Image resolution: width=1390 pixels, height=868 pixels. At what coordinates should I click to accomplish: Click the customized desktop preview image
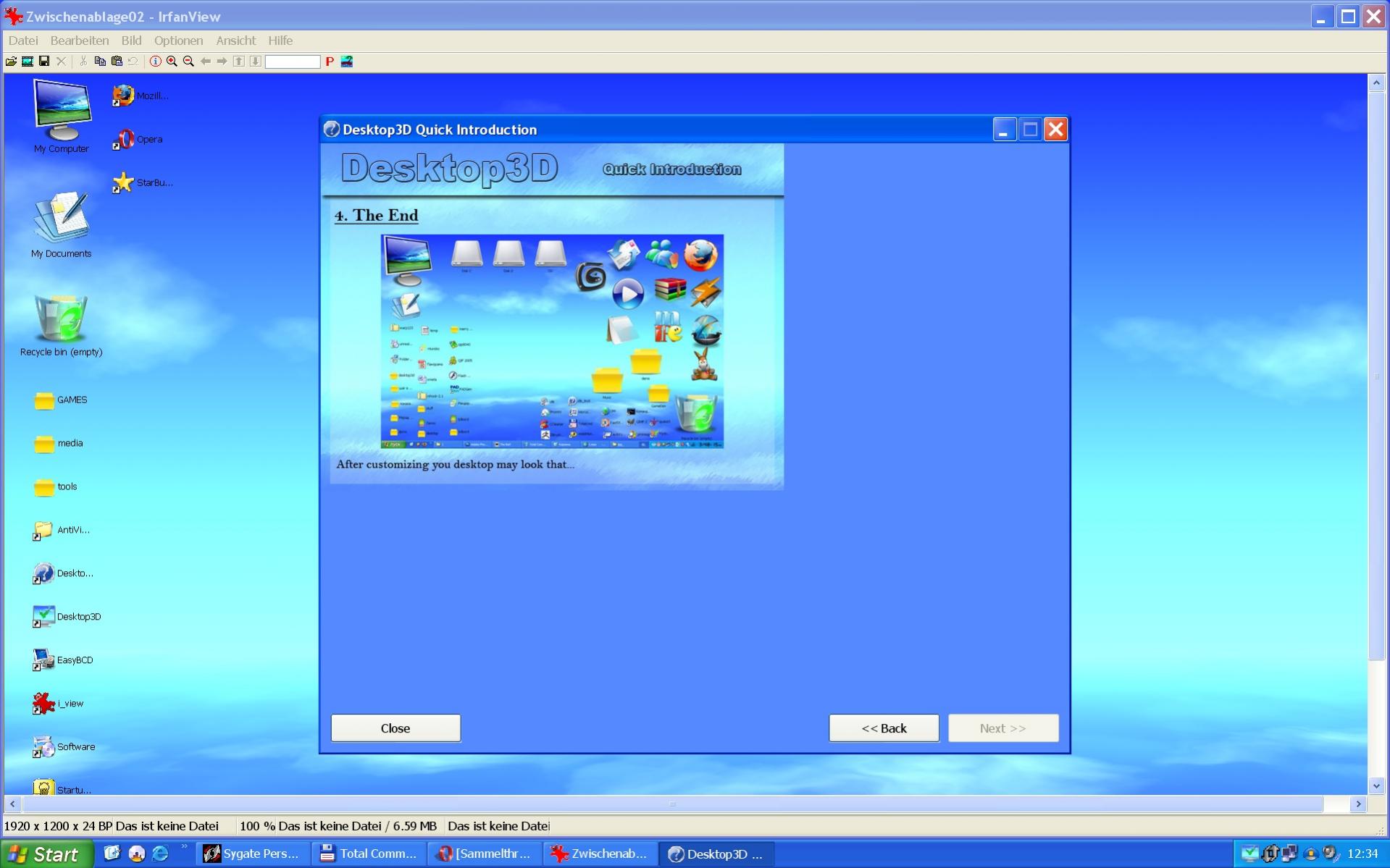552,341
